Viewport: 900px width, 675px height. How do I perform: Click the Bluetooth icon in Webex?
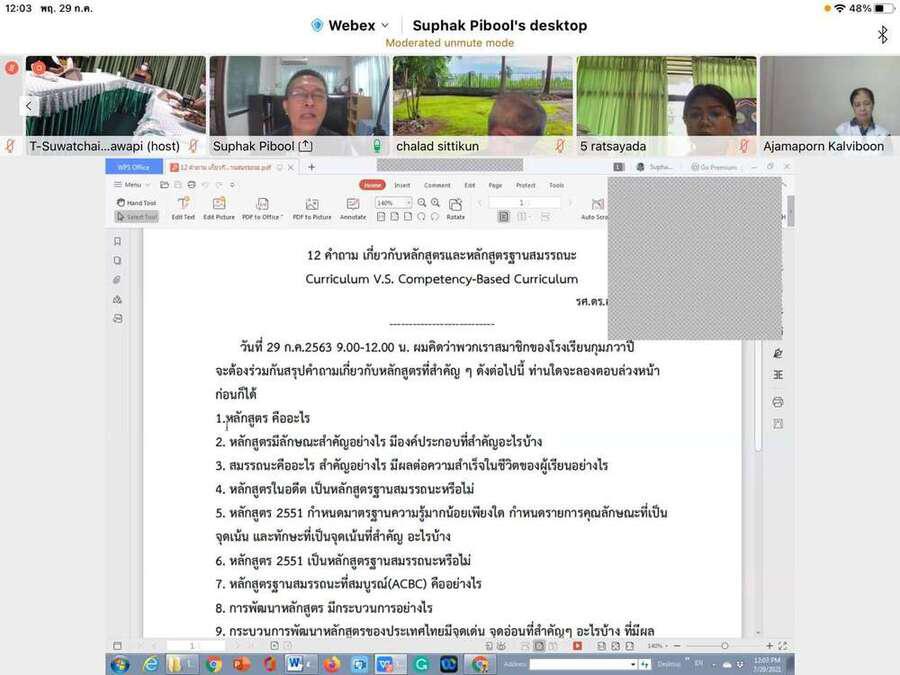point(882,35)
